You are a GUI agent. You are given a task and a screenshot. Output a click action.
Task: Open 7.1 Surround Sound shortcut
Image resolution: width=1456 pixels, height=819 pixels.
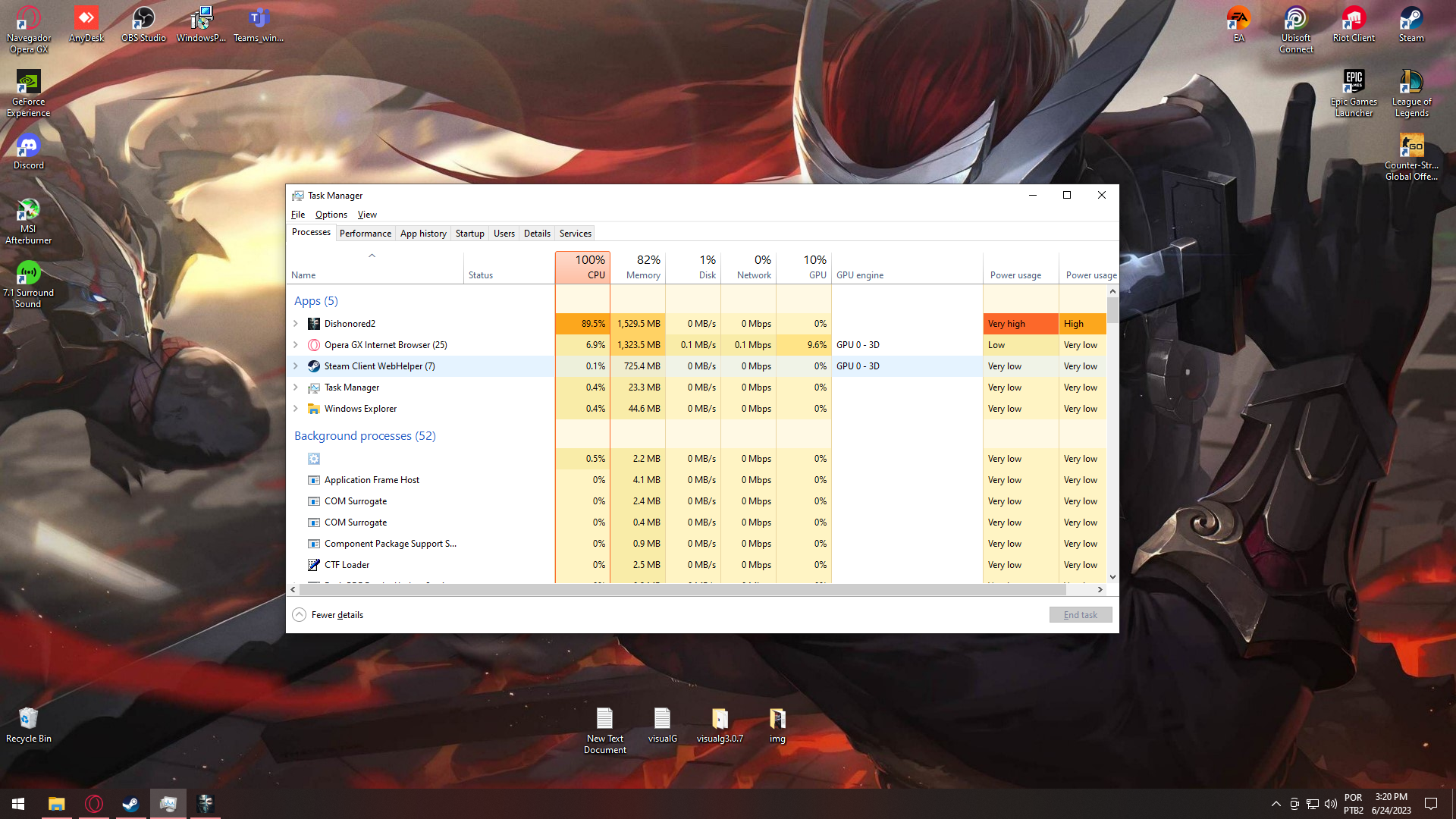pyautogui.click(x=29, y=285)
